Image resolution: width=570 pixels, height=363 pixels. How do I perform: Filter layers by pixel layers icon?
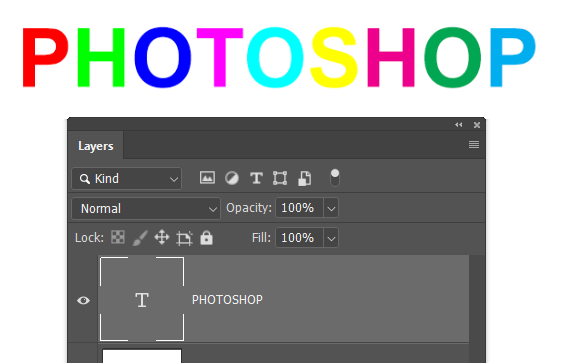pos(207,178)
